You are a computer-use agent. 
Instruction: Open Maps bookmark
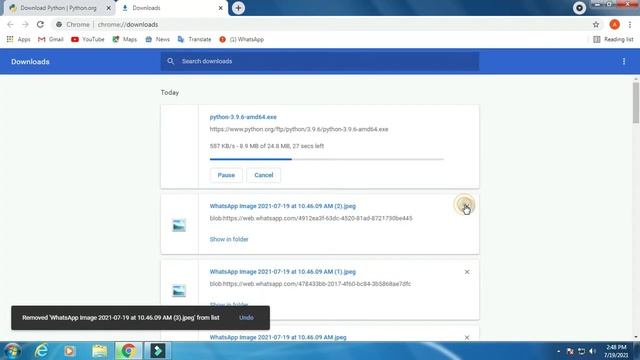click(x=124, y=39)
